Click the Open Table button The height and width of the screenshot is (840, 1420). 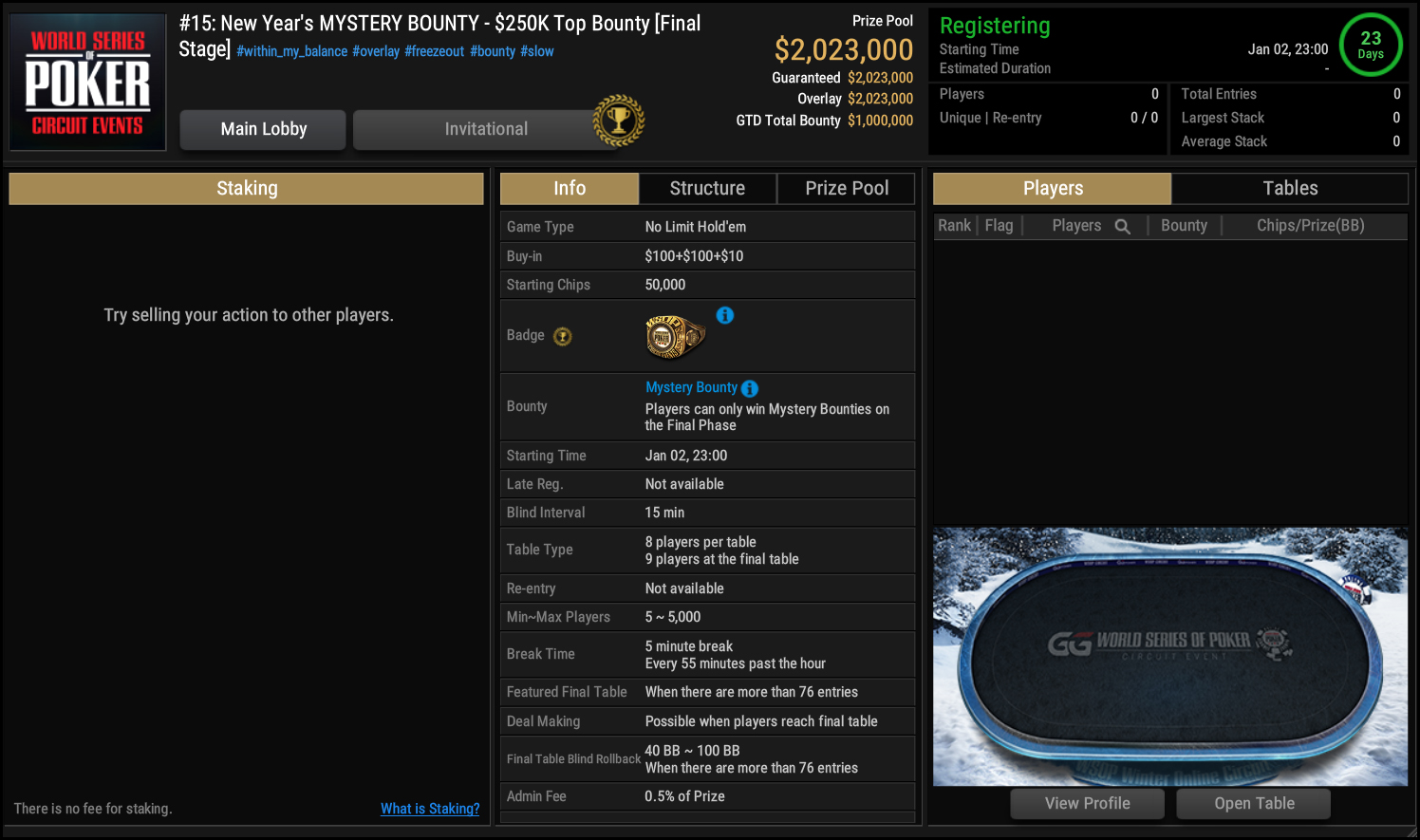tap(1253, 803)
